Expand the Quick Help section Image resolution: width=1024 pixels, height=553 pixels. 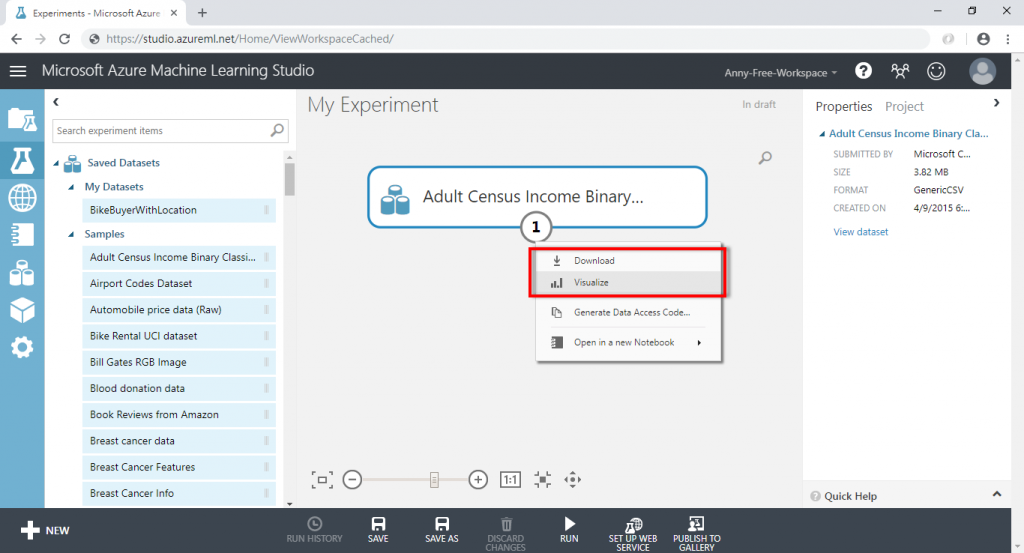(x=997, y=494)
